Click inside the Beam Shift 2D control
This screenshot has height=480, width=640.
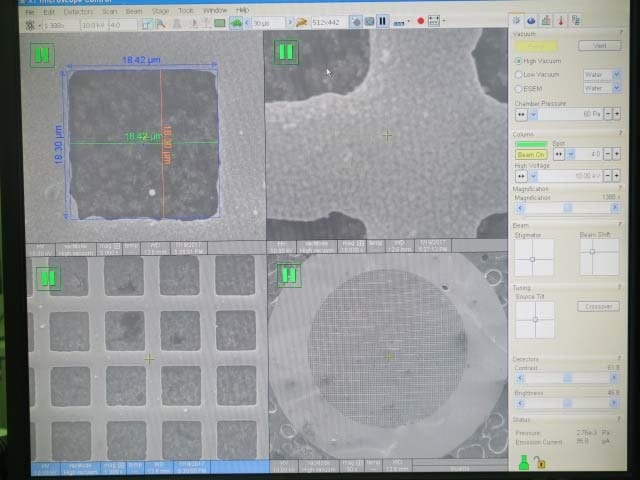point(599,257)
